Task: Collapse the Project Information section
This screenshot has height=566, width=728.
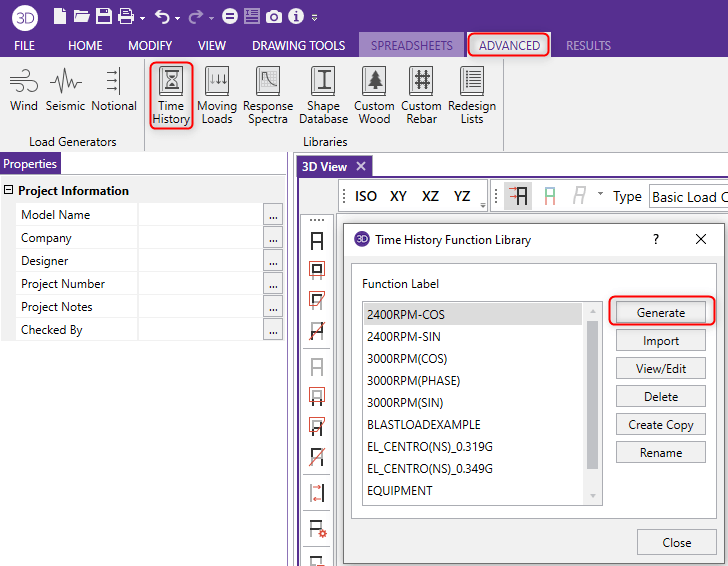Action: [9, 191]
